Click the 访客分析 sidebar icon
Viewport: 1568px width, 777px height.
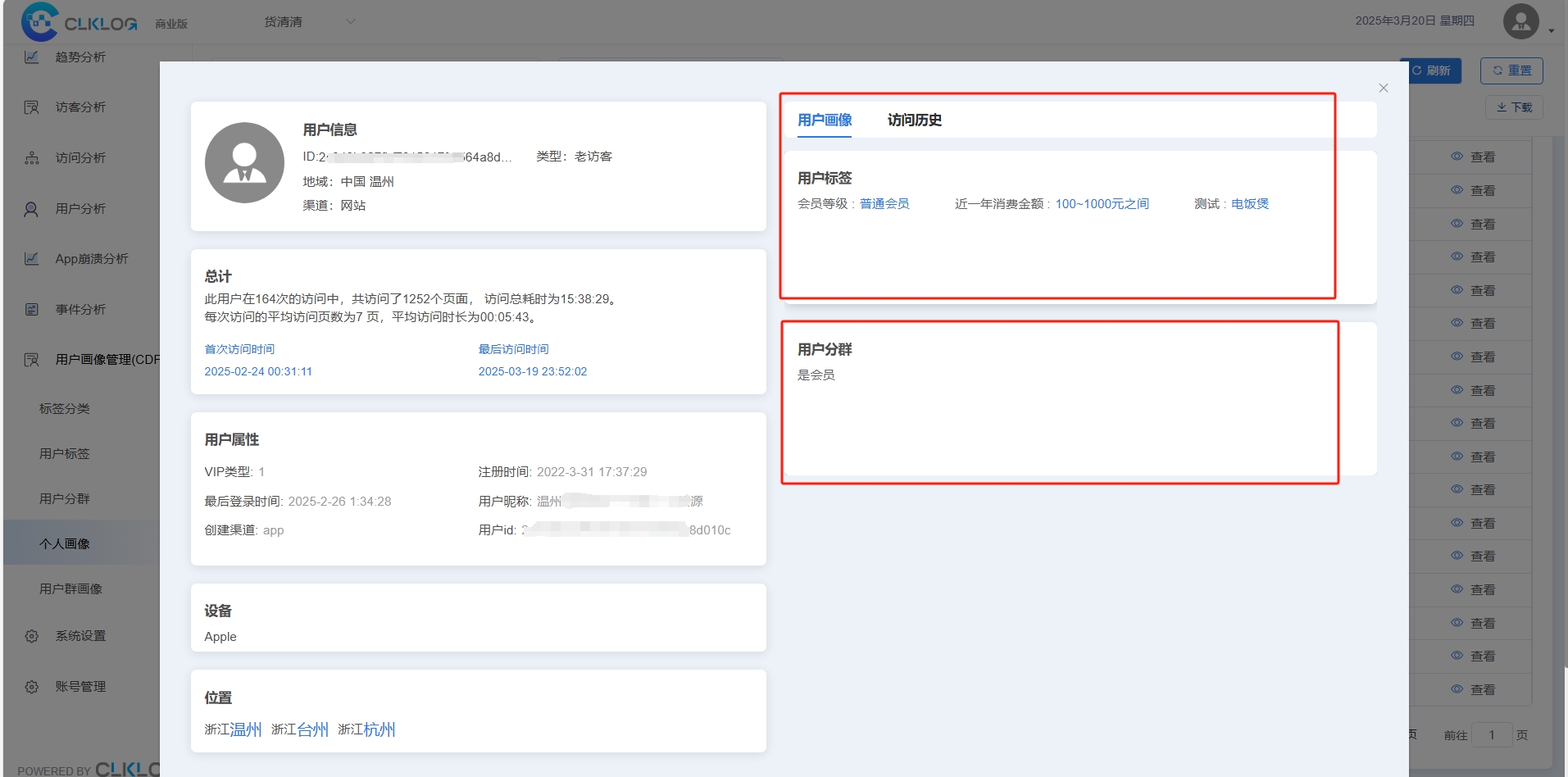31,107
